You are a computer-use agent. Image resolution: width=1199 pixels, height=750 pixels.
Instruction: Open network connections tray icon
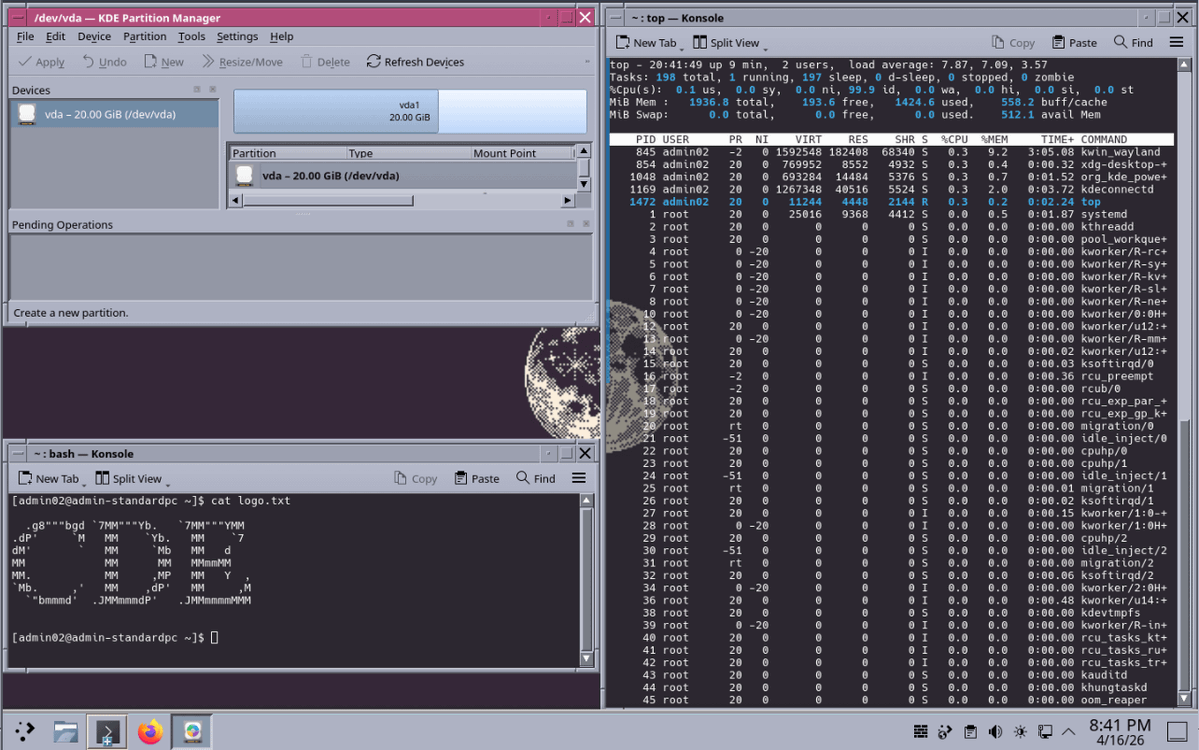(1045, 732)
